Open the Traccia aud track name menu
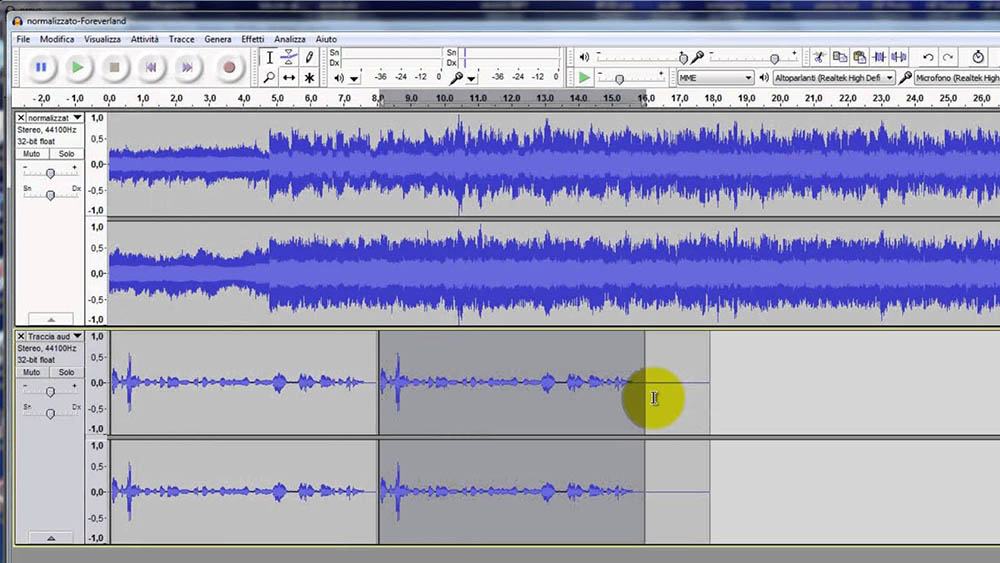1000x563 pixels. click(x=50, y=337)
